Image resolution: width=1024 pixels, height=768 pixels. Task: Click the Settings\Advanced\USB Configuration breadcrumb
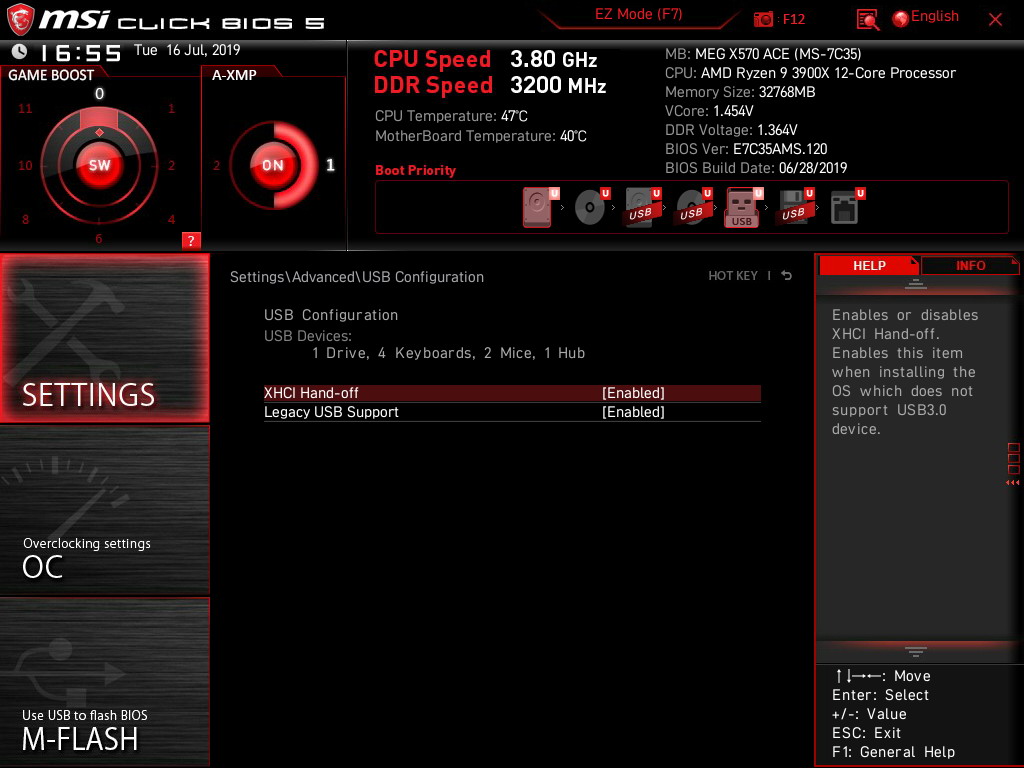pos(357,277)
